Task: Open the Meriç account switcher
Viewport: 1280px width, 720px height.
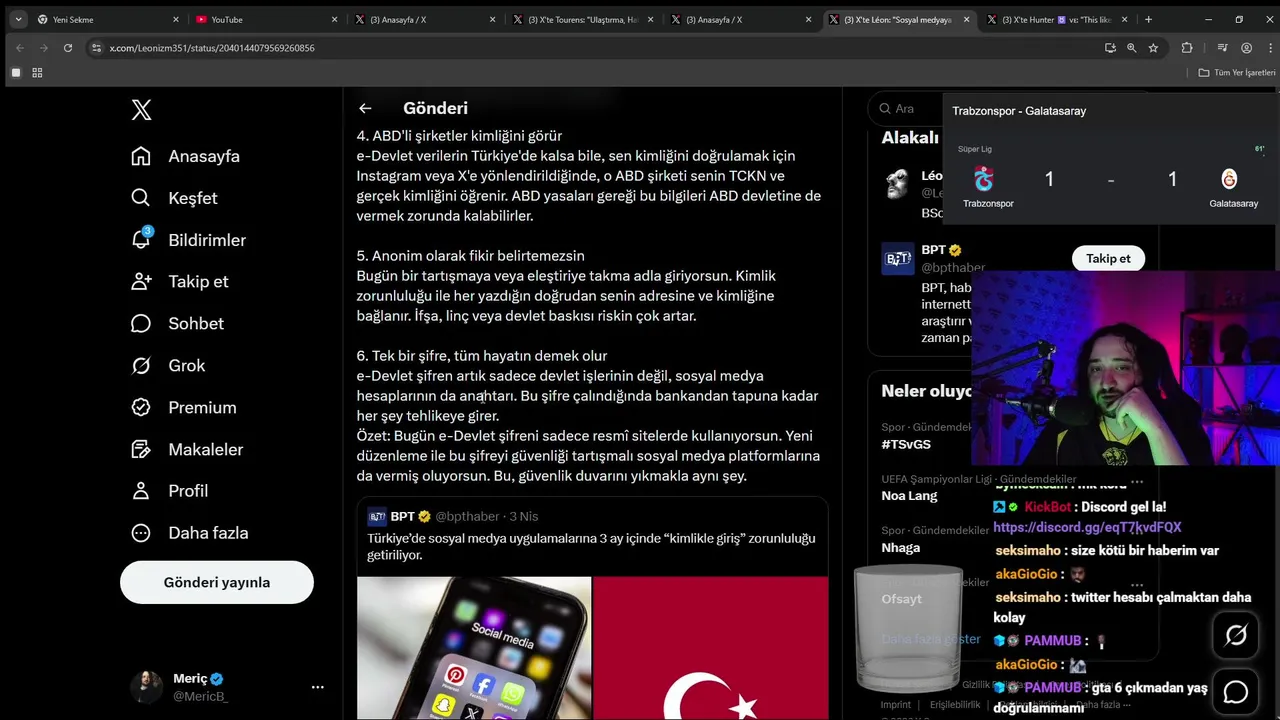Action: coord(230,687)
